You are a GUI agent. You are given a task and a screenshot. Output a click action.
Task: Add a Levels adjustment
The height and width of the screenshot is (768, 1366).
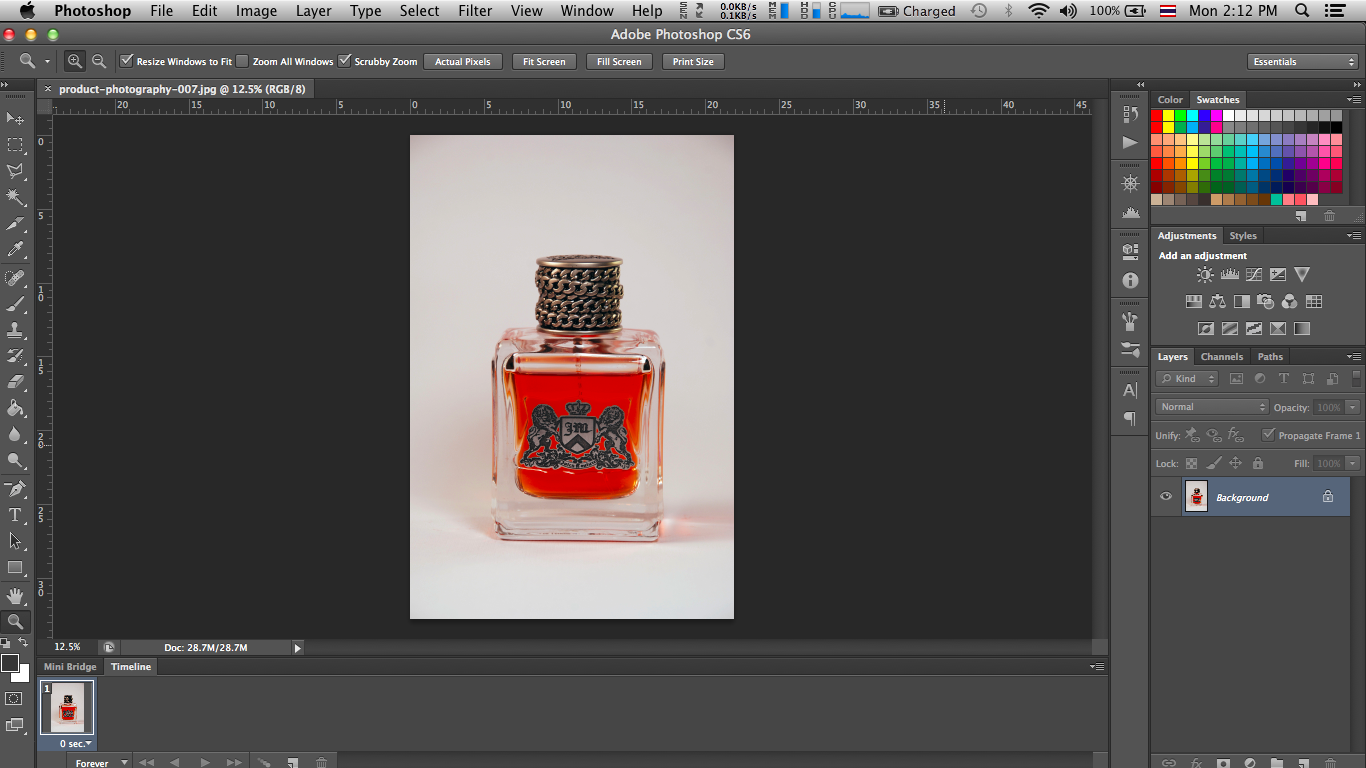(1230, 274)
